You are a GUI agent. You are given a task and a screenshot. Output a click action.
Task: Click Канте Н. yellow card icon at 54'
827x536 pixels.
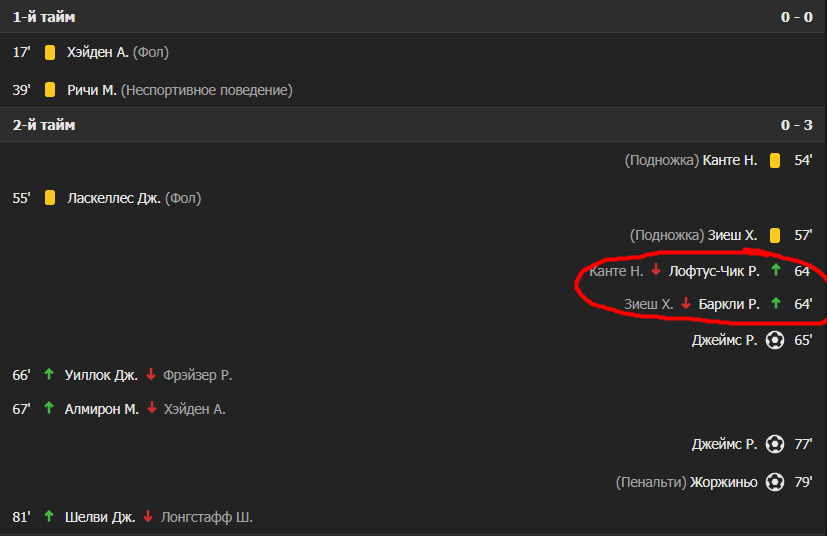tap(774, 160)
